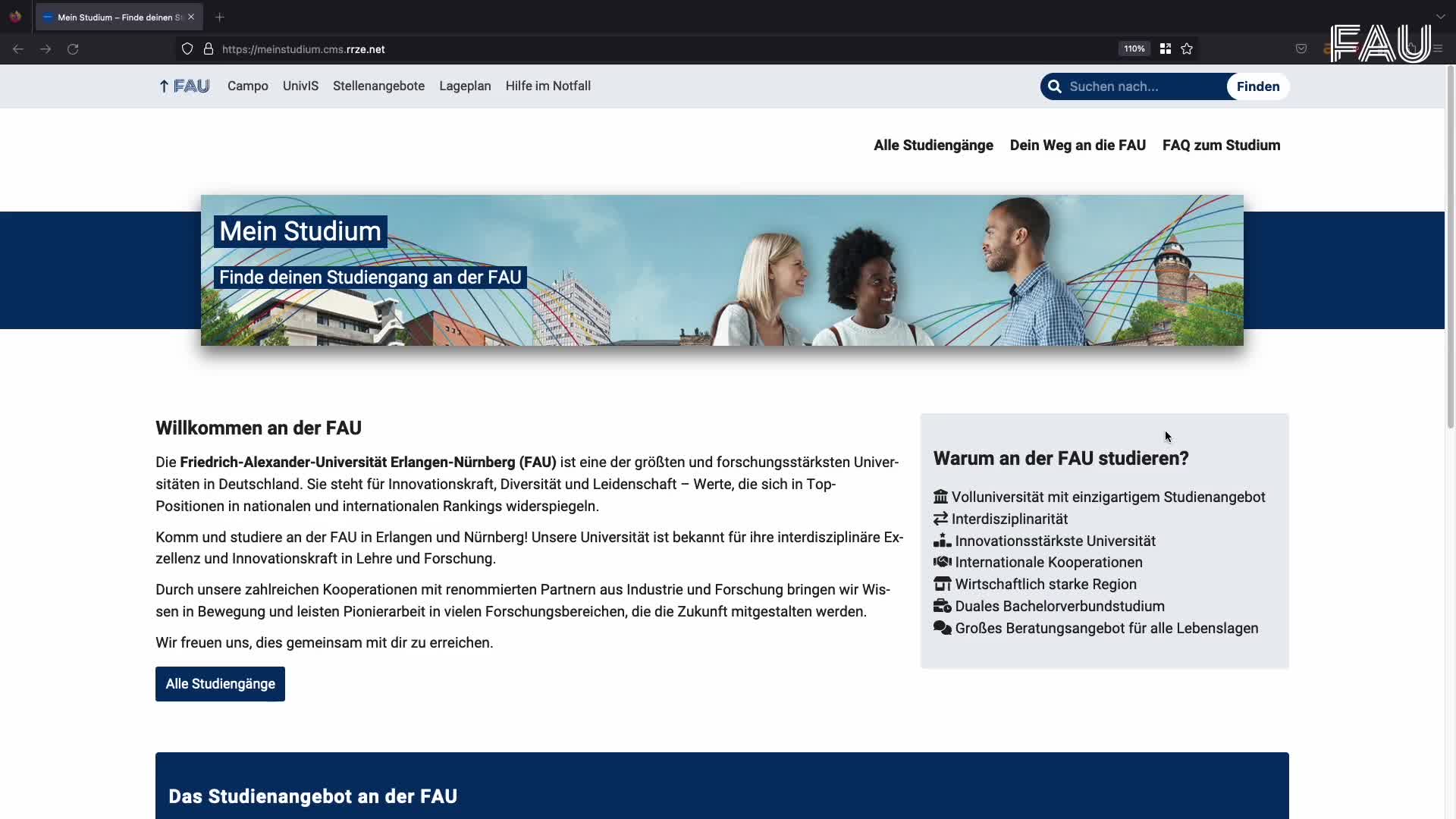Screen dimensions: 1456x819
Task: Follow the Dein Weg an die FAU link
Action: pos(1078,145)
